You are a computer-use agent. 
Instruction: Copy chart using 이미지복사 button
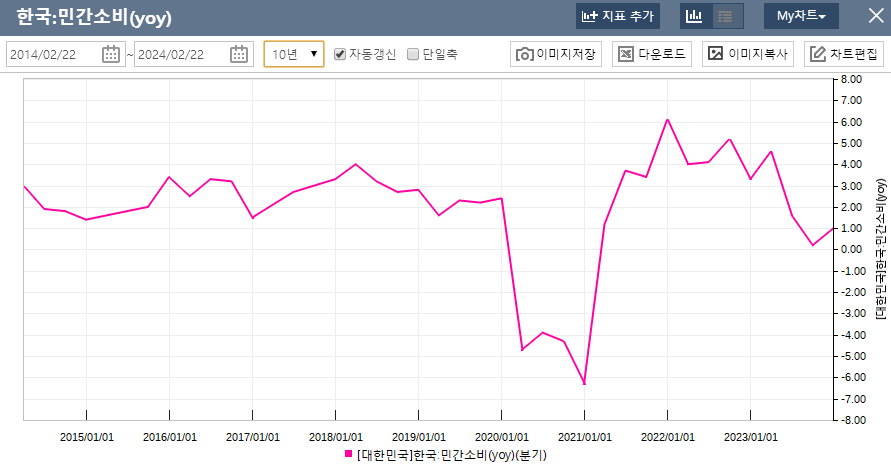click(749, 54)
